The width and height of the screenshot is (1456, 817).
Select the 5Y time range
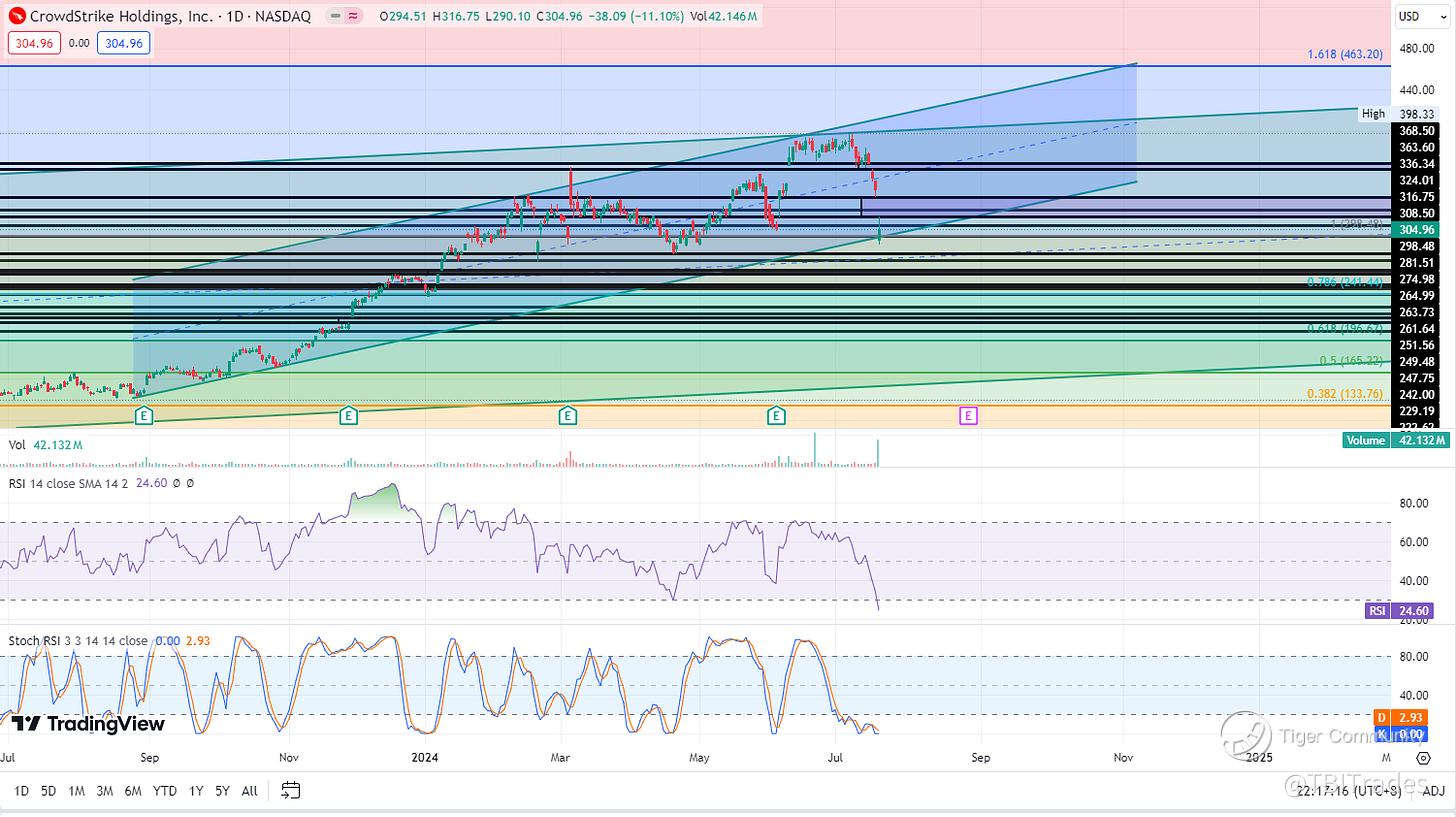[222, 791]
